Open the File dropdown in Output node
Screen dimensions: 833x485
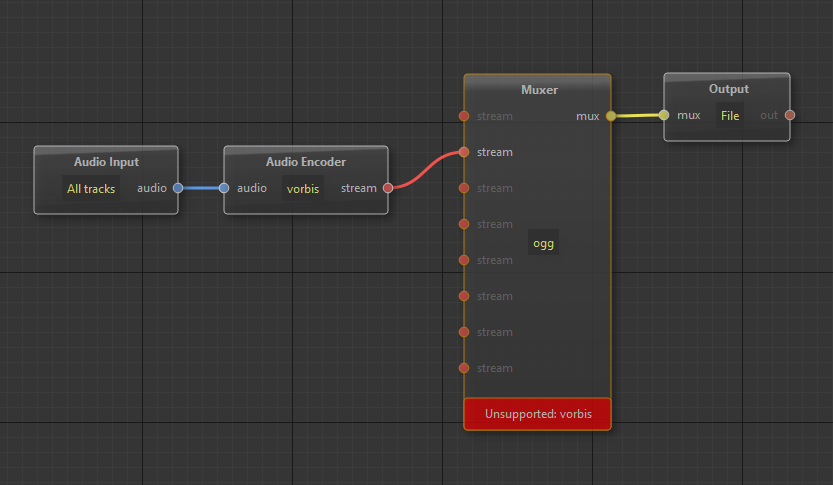pos(730,116)
